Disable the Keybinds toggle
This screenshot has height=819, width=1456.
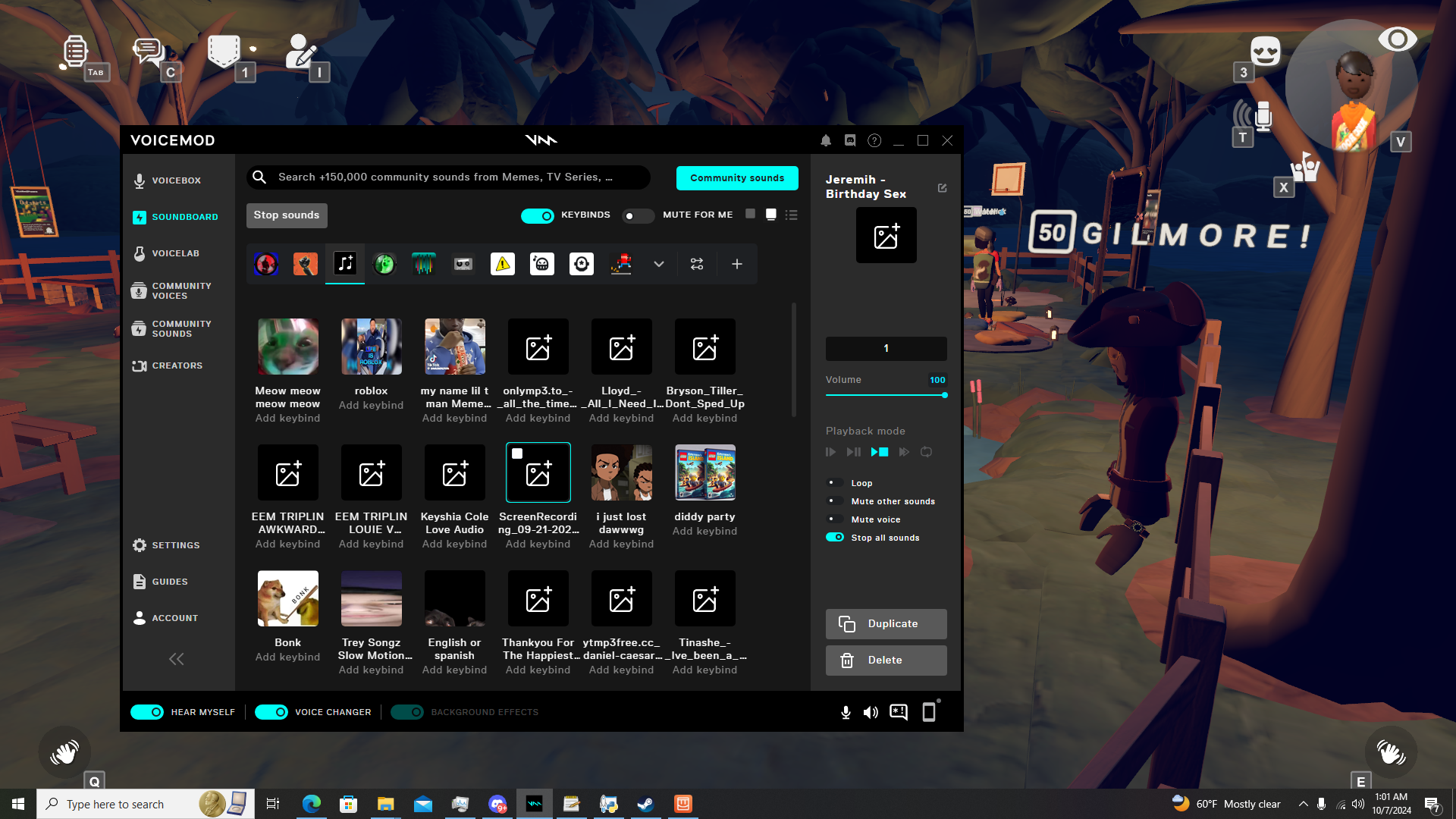click(538, 215)
